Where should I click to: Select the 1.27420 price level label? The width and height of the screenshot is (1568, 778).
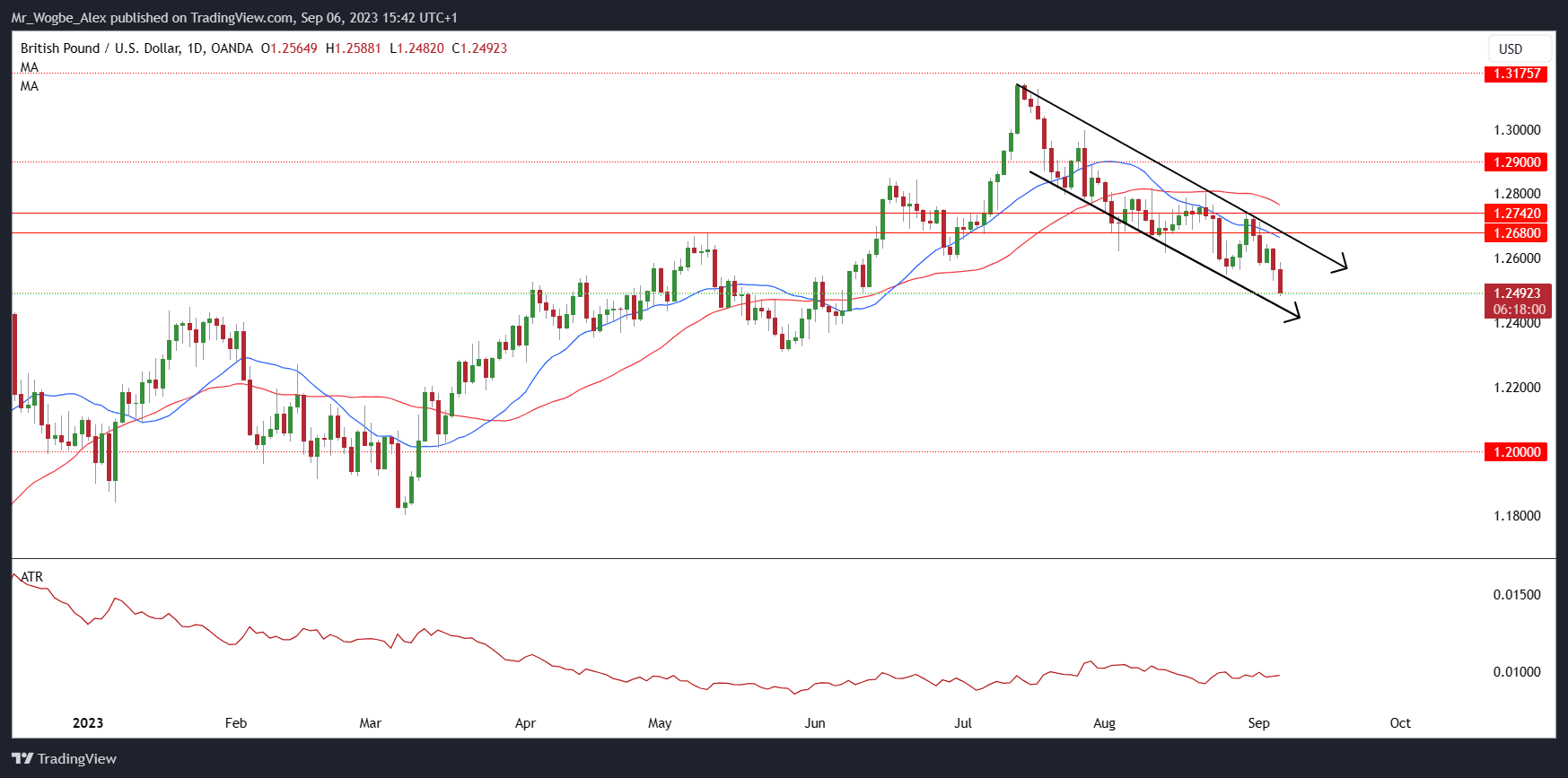1517,214
